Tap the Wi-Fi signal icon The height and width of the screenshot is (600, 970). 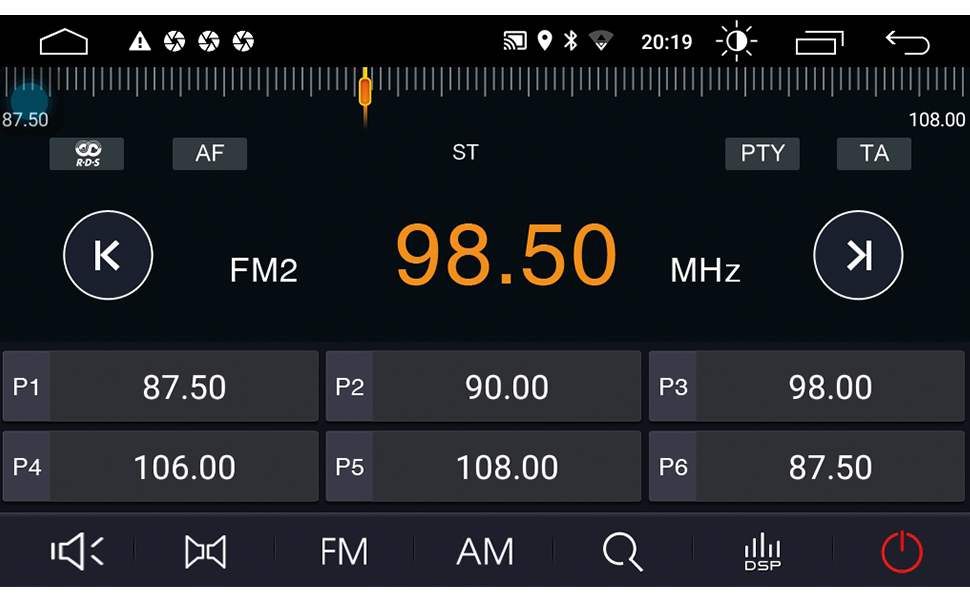pyautogui.click(x=601, y=41)
